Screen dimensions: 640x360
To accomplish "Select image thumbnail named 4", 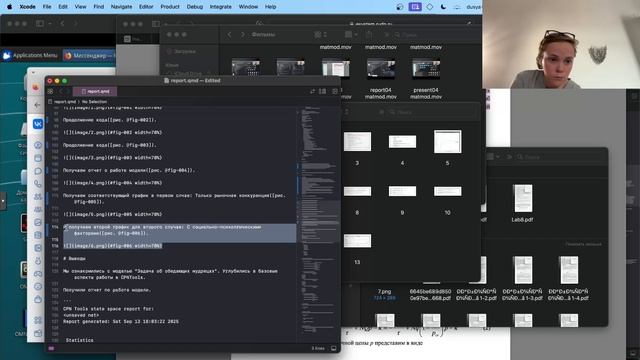I will pyautogui.click(x=402, y=149).
